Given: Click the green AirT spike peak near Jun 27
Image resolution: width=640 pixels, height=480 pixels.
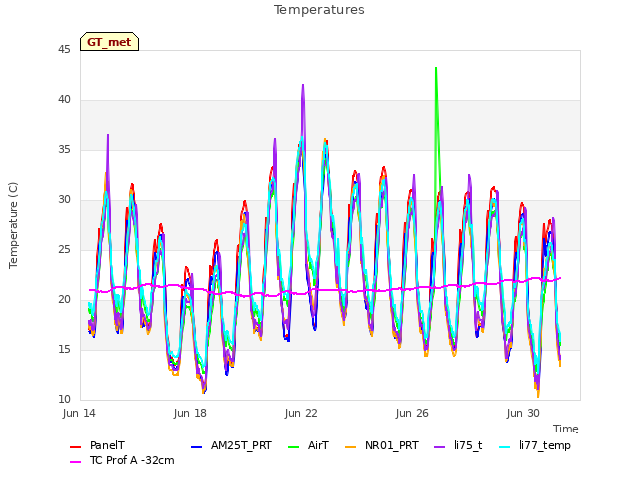Looking at the screenshot, I should point(436,68).
